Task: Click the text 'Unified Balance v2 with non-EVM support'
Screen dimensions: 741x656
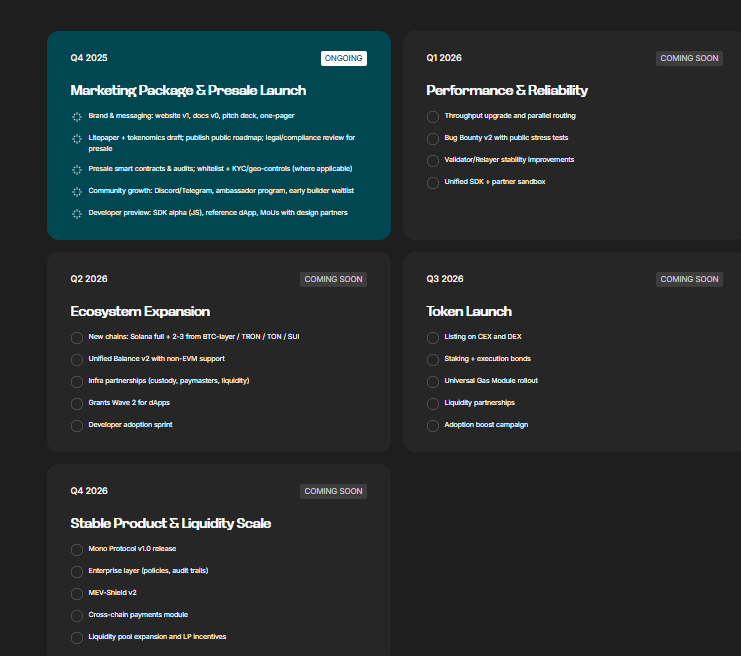Action: 156,359
